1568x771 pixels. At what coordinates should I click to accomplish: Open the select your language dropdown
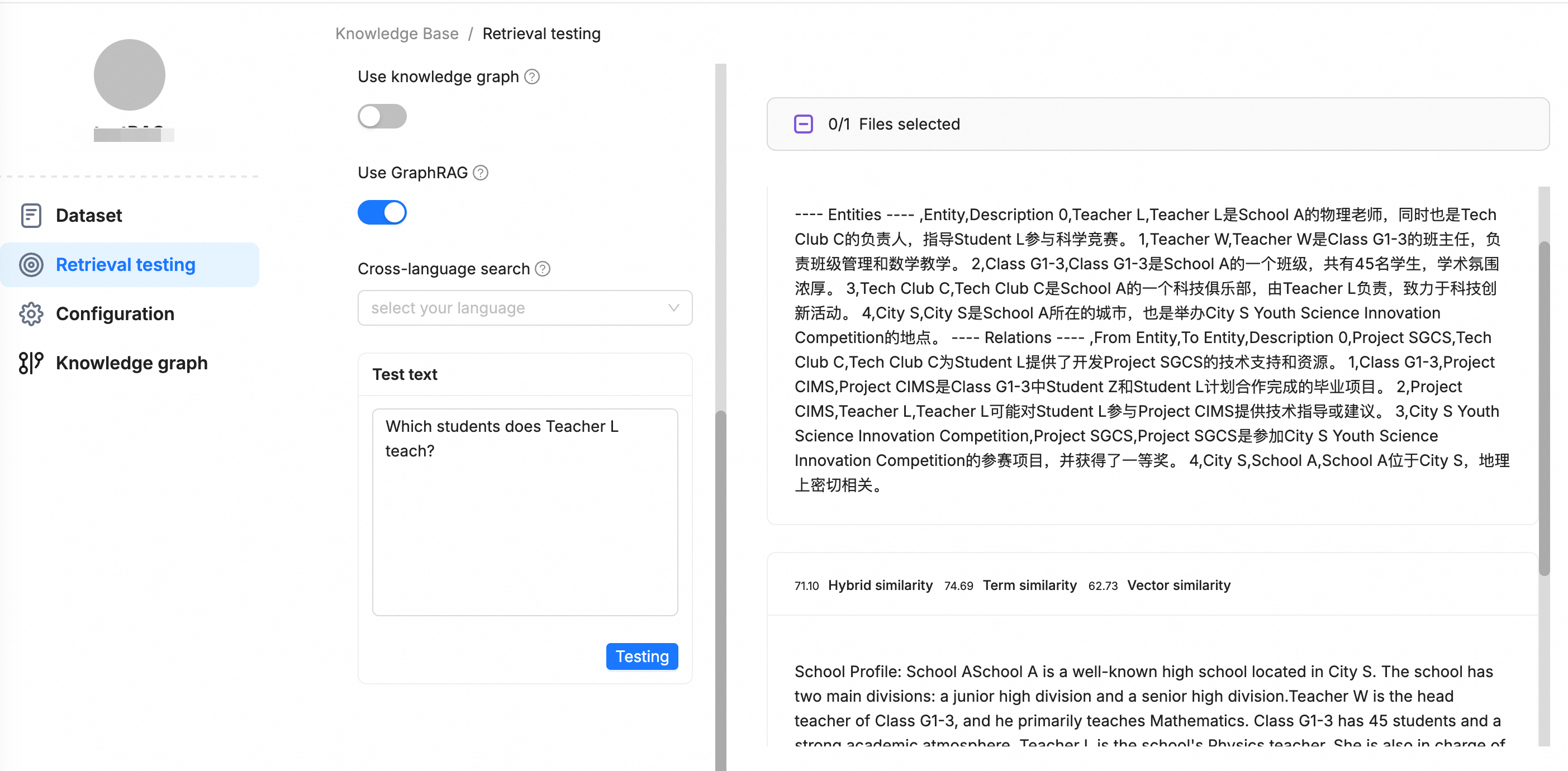(x=517, y=308)
